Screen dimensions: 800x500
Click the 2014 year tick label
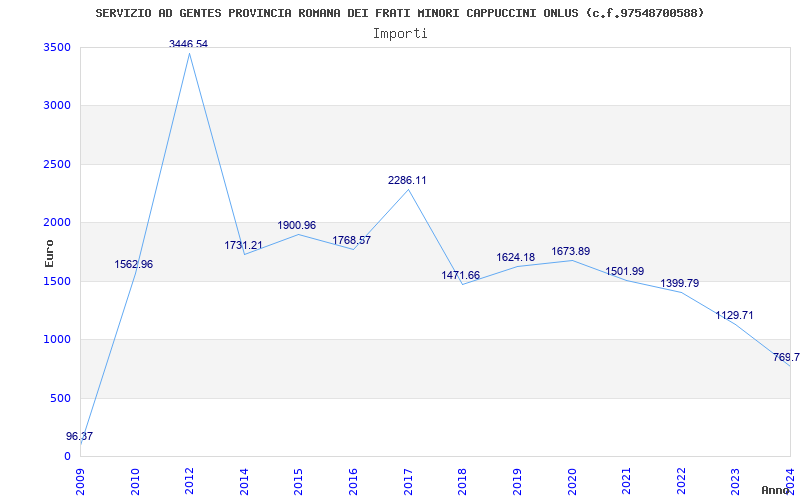point(244,482)
